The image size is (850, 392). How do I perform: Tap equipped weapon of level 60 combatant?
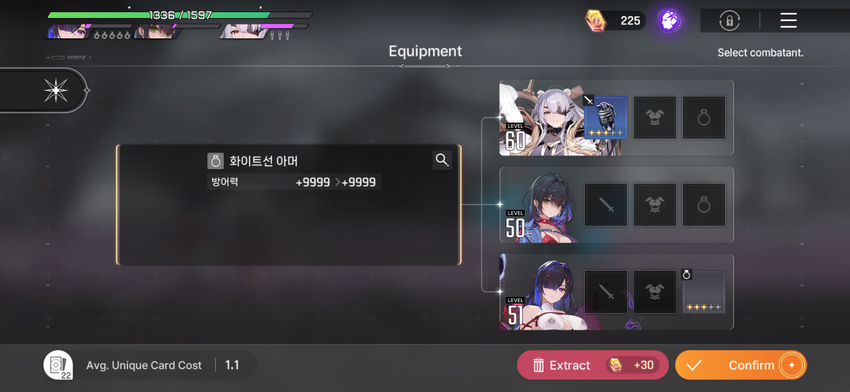(x=606, y=118)
